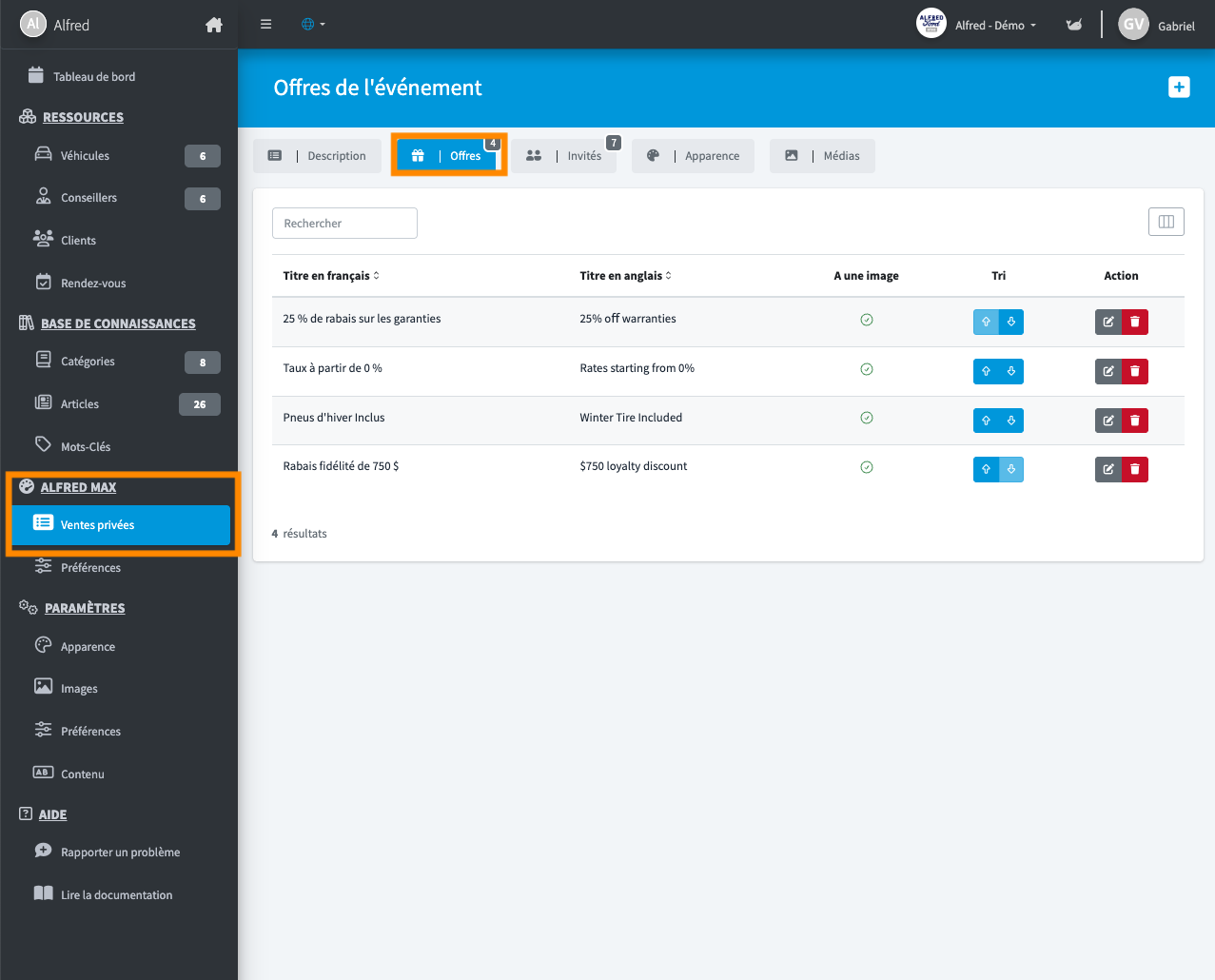Move down the Rabais fidélité de 750 $ offer
Viewport: 1215px width, 980px height.
point(1011,469)
